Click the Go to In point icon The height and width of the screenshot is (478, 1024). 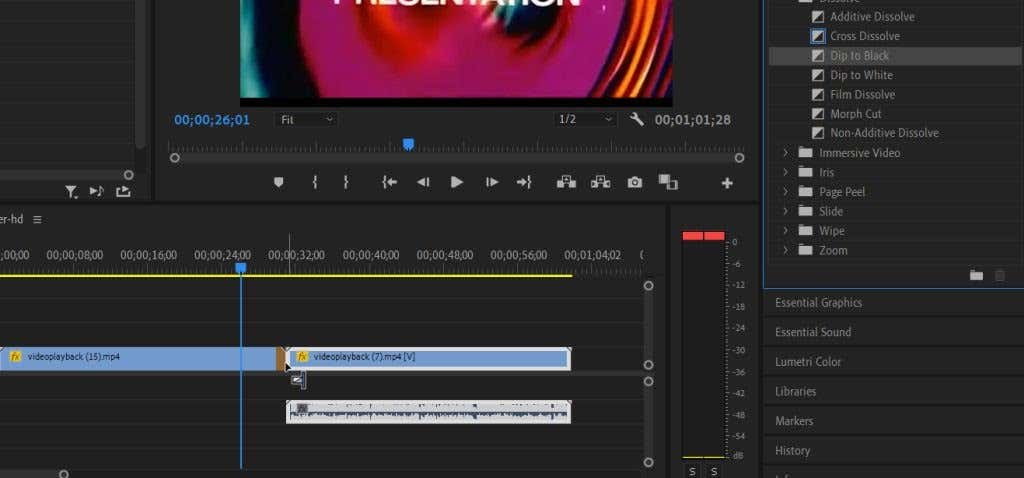click(389, 182)
